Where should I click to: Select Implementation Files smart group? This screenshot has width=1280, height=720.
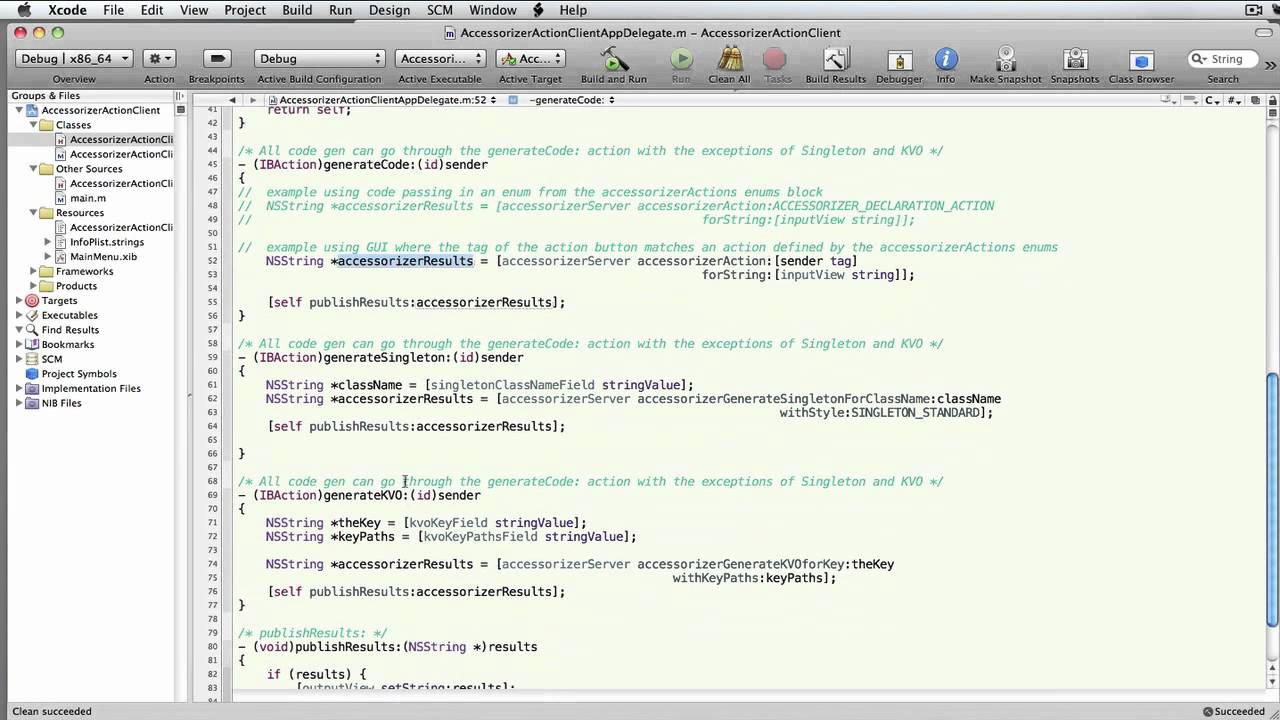[91, 388]
